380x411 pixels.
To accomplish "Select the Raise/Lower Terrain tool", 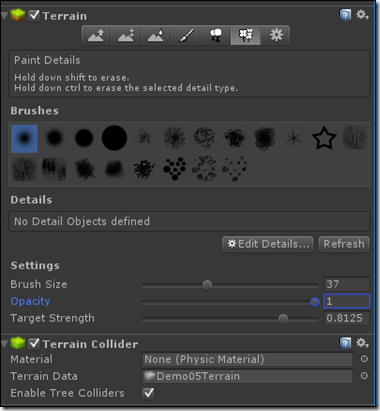I will point(96,35).
